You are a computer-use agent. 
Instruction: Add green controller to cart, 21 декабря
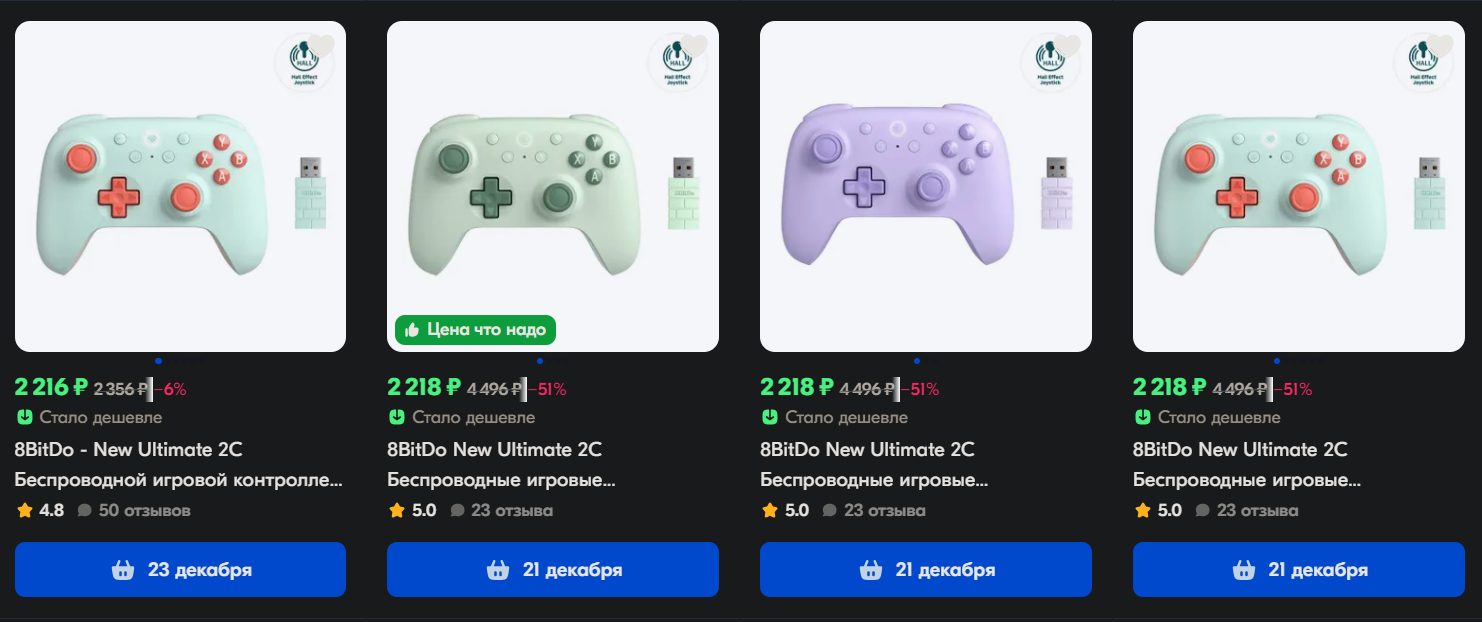553,570
